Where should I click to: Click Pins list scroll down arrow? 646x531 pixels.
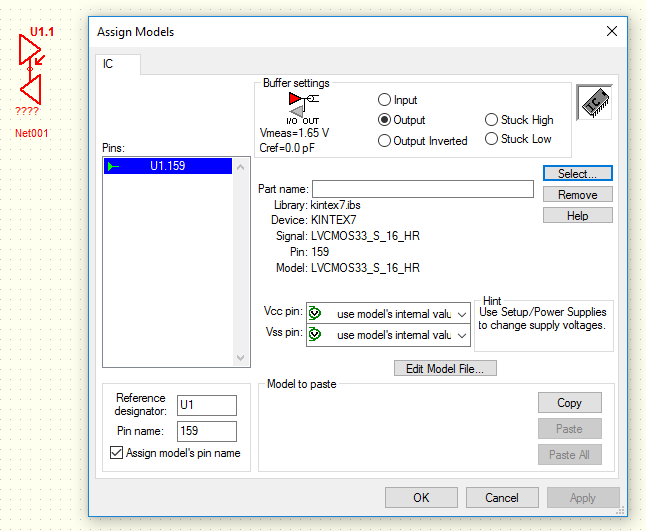[x=241, y=357]
